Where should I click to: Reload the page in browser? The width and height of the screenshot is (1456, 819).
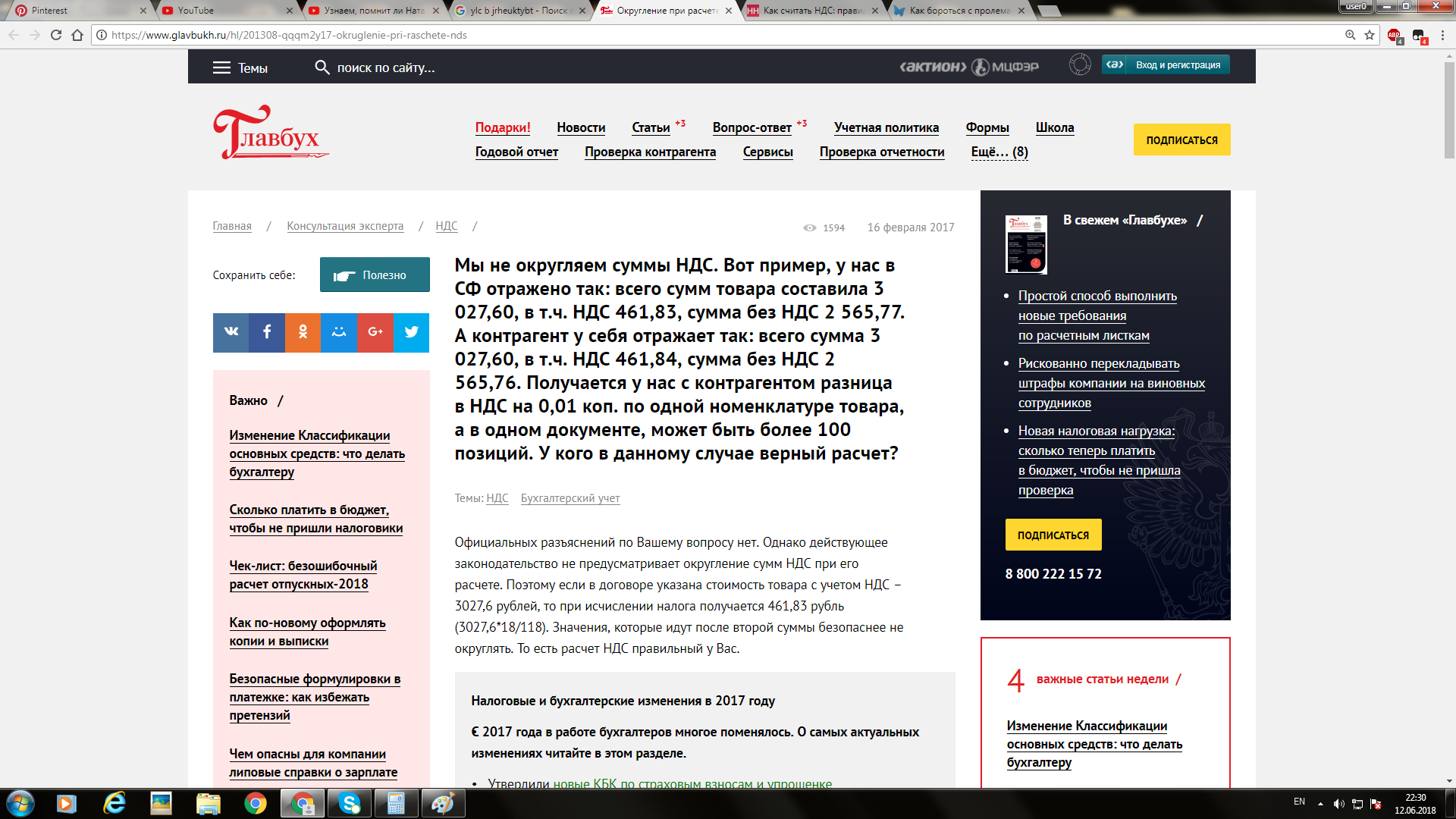(56, 35)
